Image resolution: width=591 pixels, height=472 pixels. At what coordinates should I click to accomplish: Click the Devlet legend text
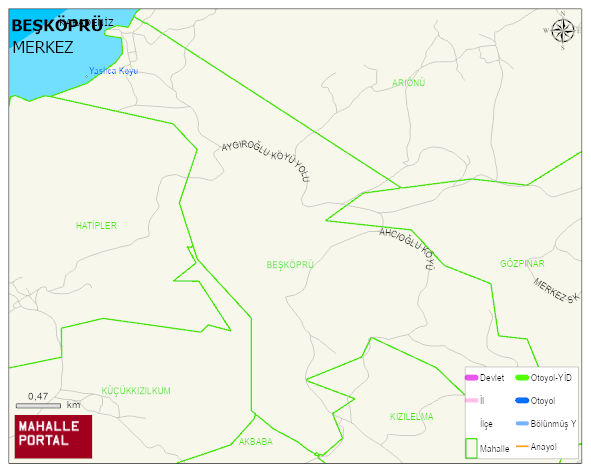click(492, 378)
